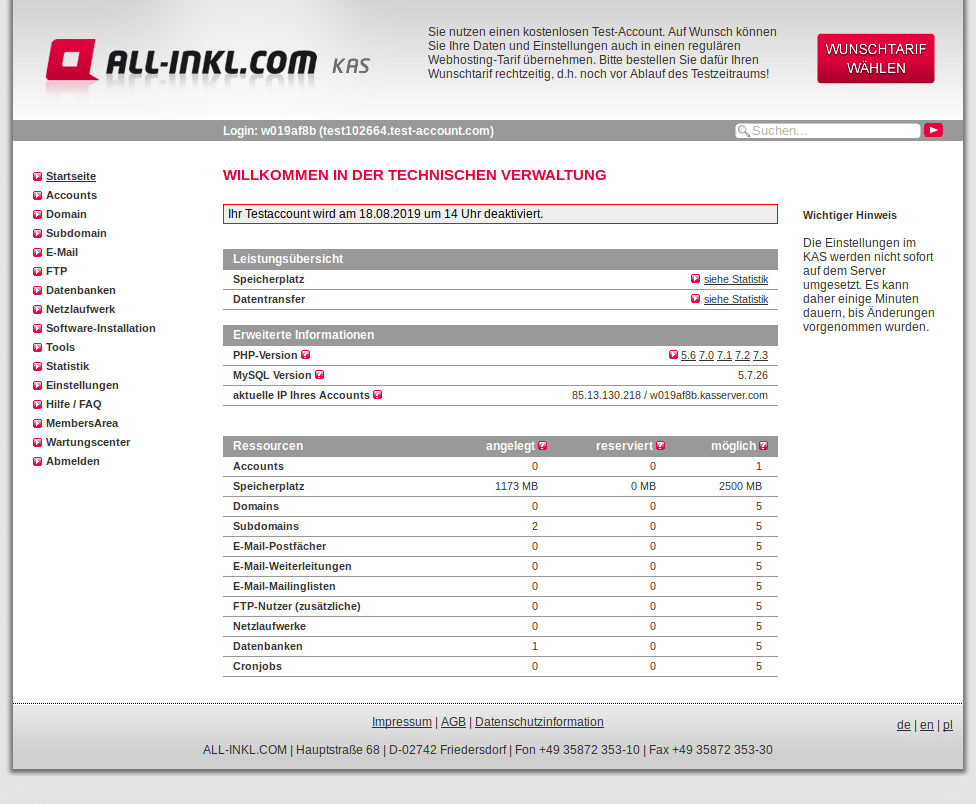Click the help icon next to möglich
The image size is (976, 804).
coord(764,446)
